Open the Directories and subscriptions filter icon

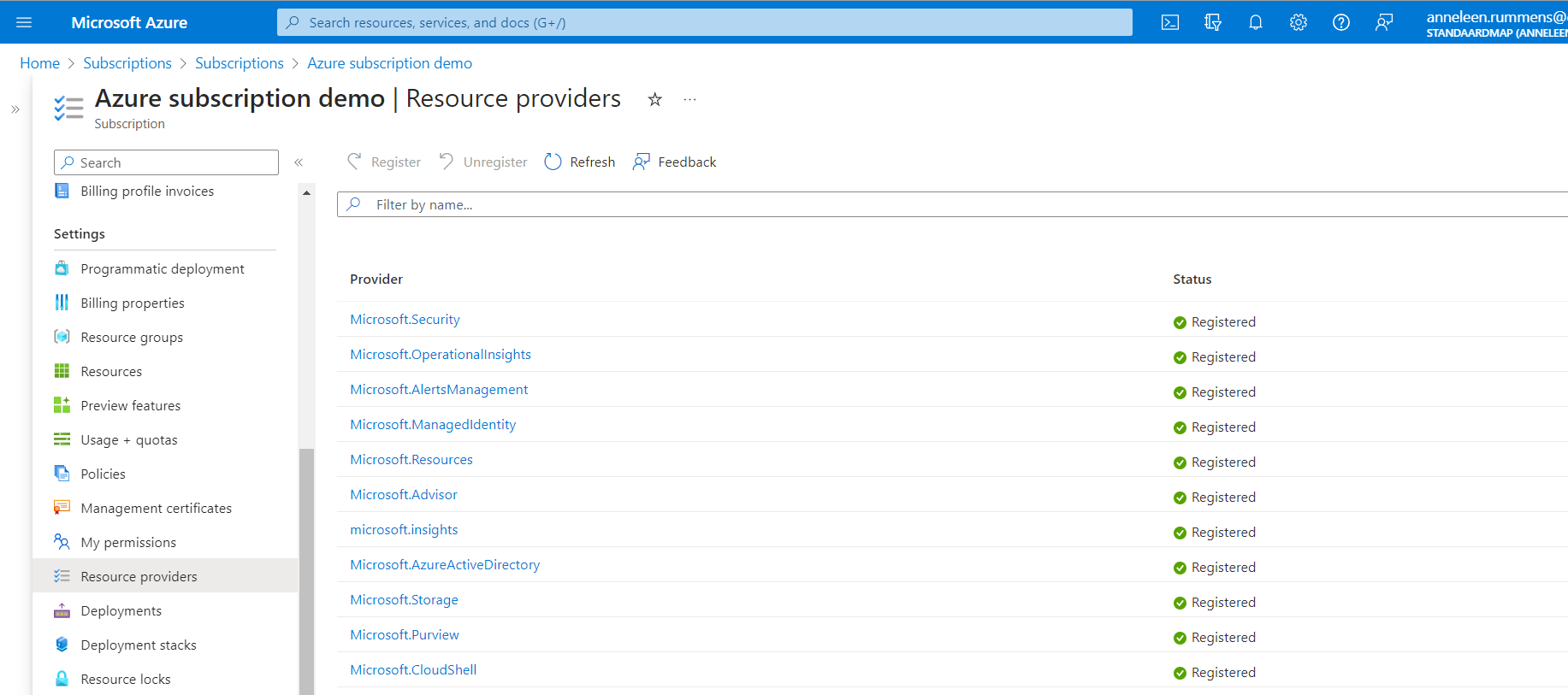point(1213,22)
